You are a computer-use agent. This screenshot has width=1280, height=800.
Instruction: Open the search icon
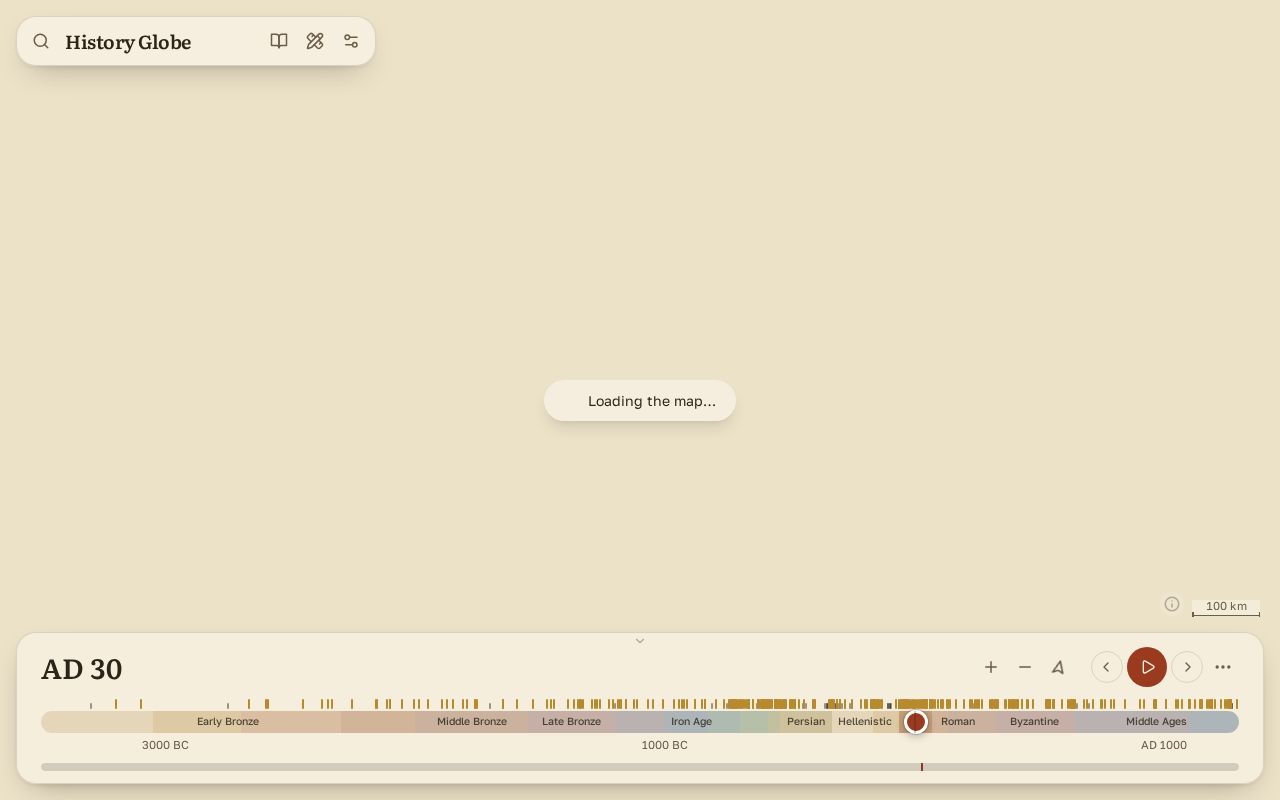41,41
